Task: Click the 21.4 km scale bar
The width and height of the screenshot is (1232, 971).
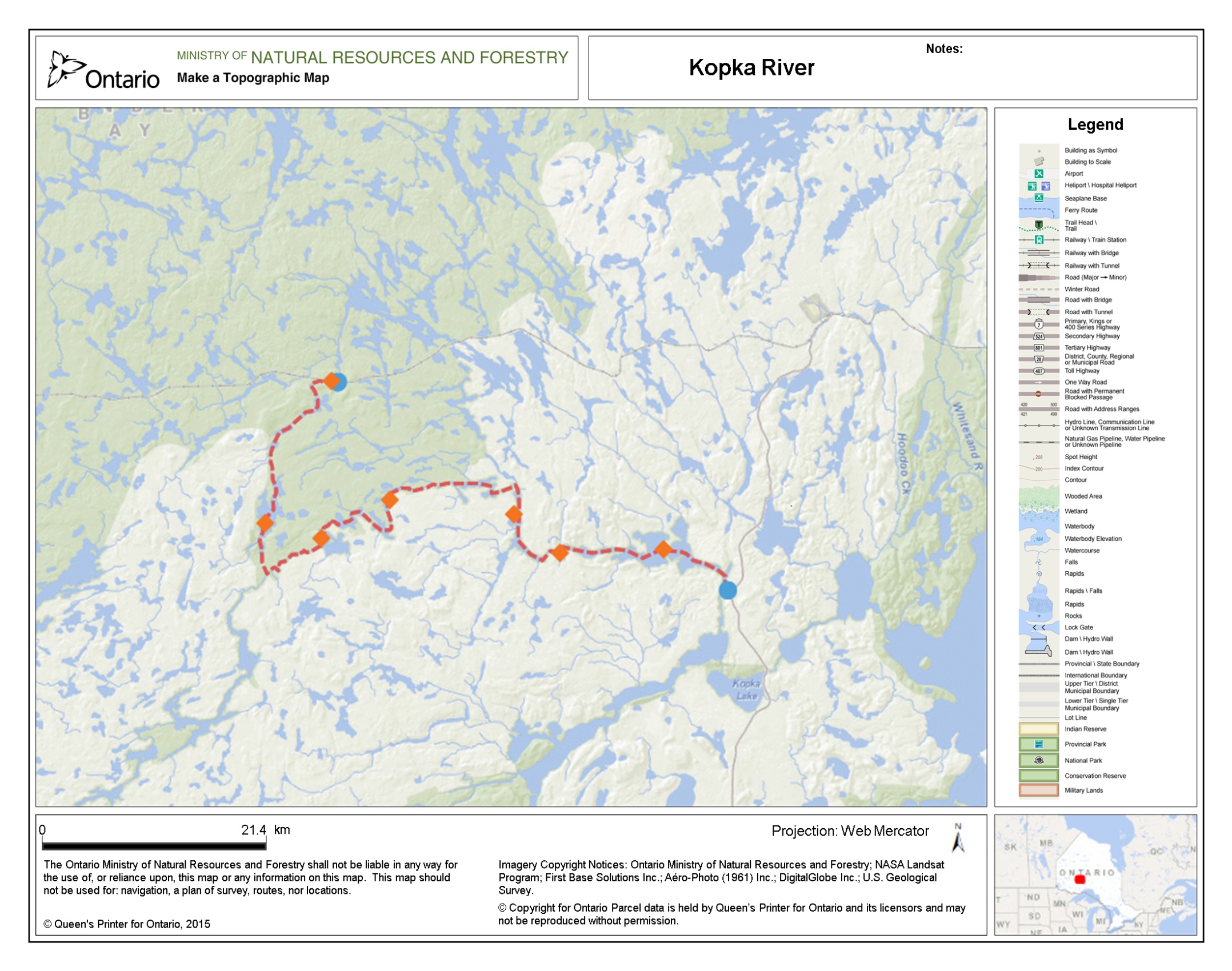Action: (154, 845)
